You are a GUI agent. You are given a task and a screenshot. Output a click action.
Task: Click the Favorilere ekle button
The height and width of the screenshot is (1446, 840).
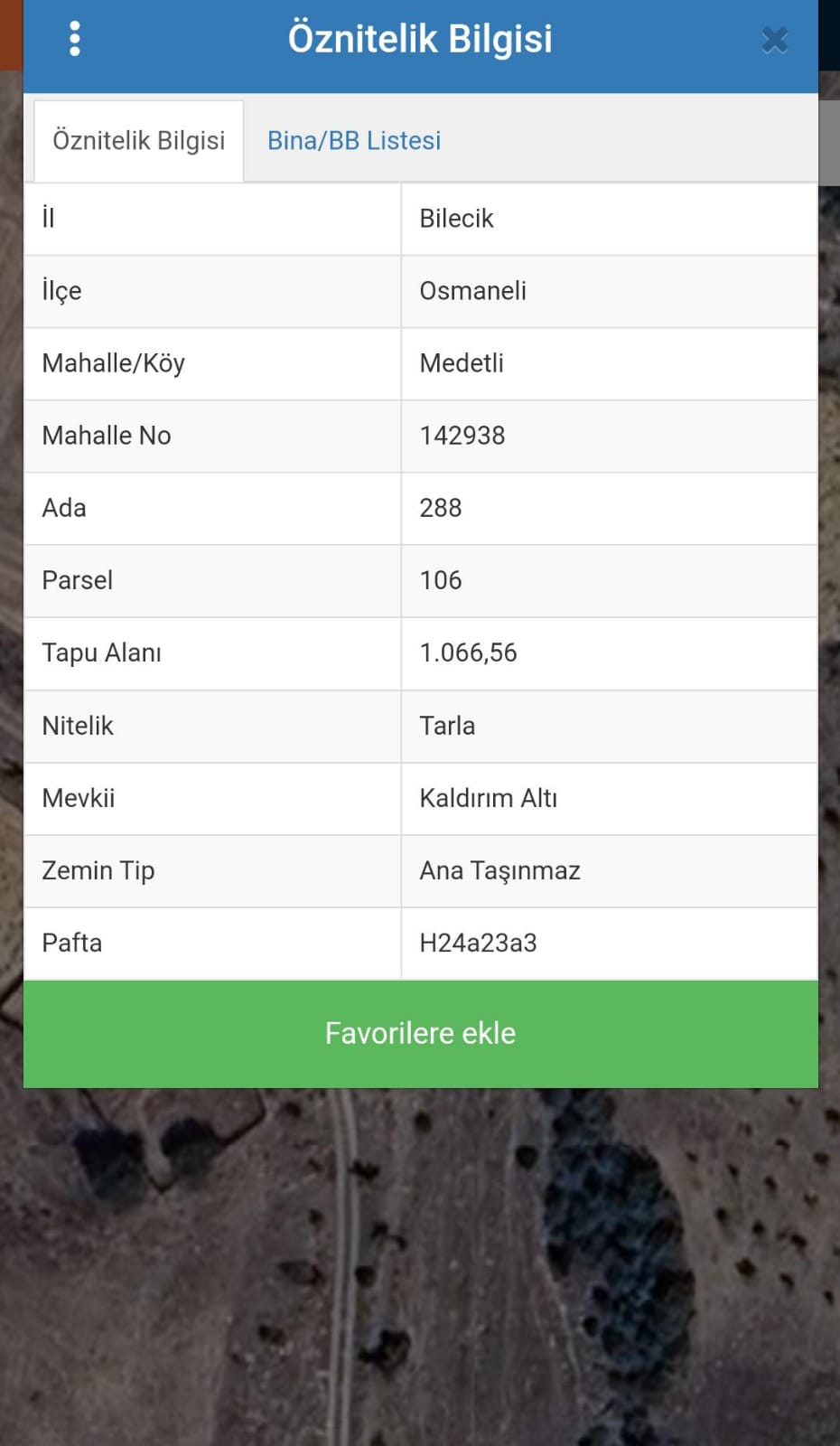421,1034
